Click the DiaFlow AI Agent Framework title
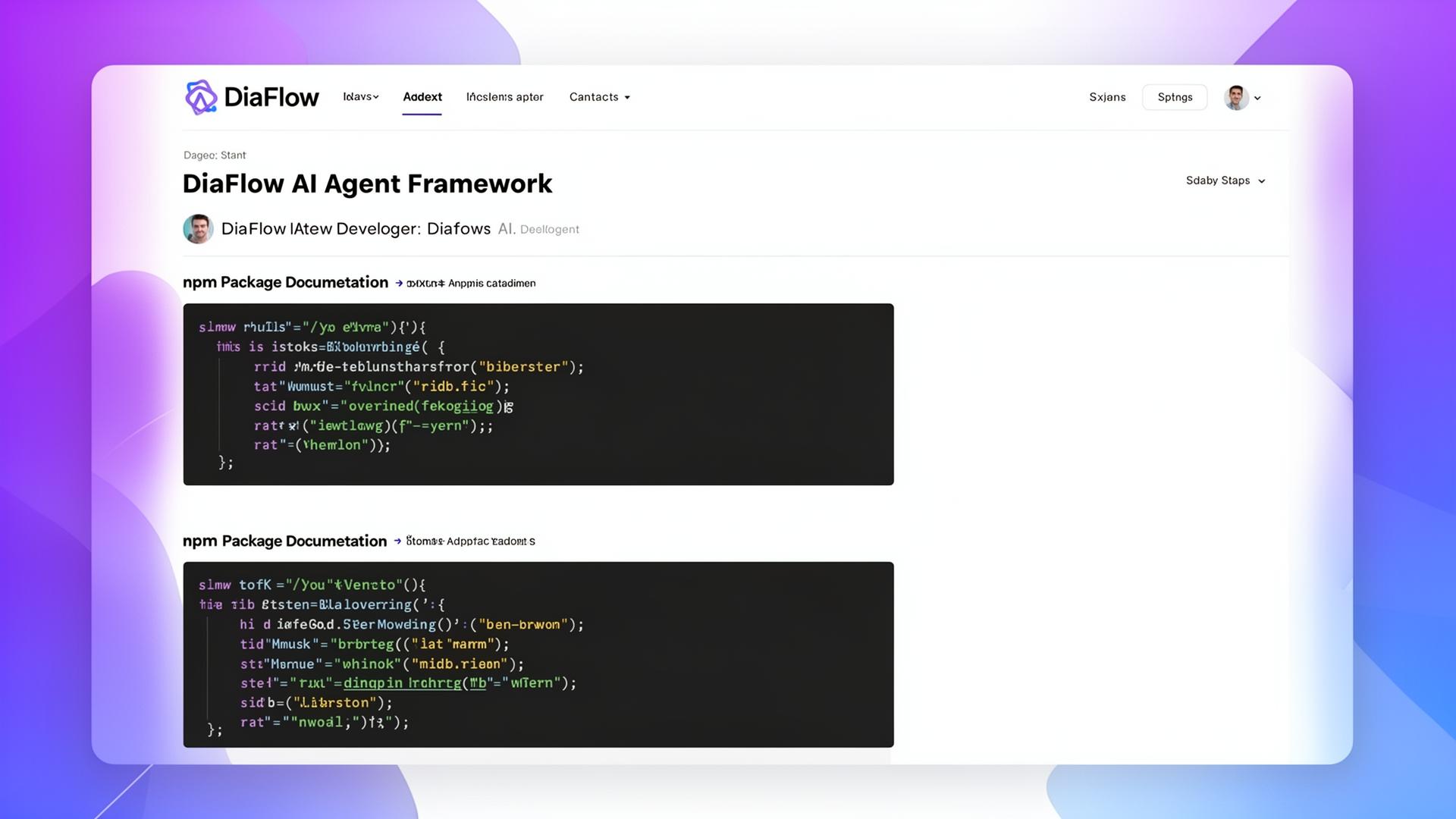 coord(367,184)
